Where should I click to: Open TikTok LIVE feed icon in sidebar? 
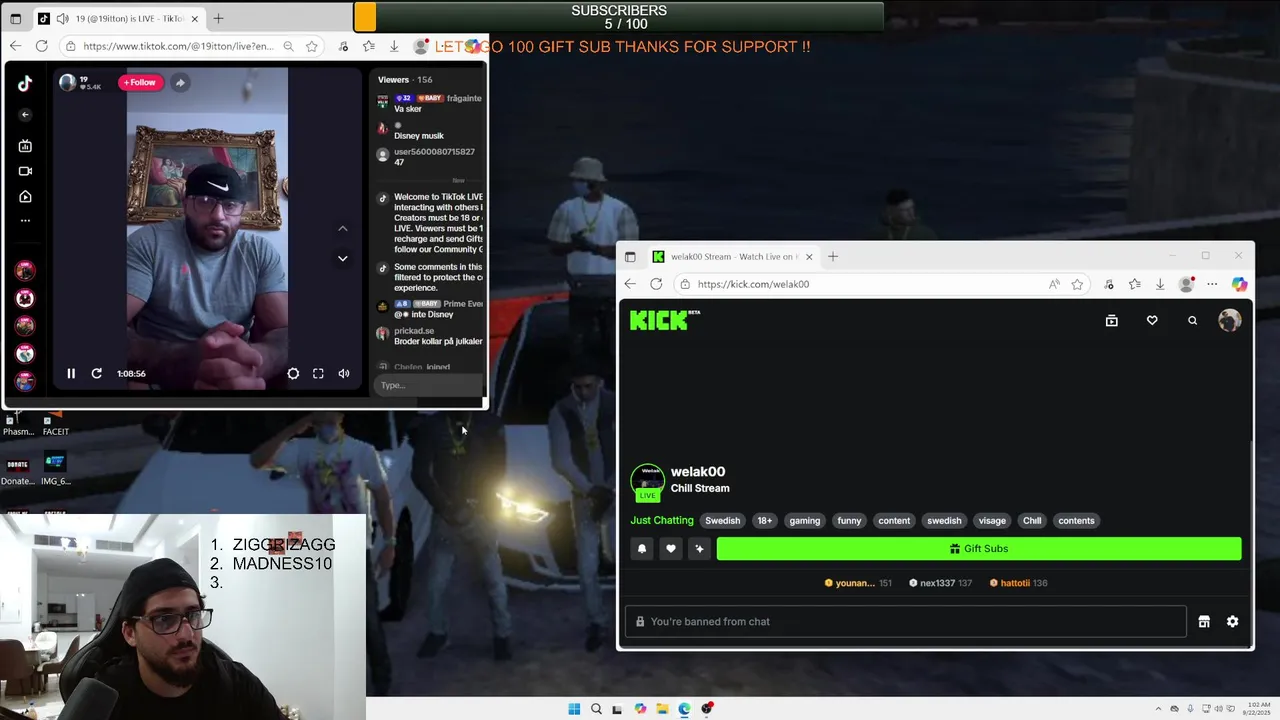point(25,146)
